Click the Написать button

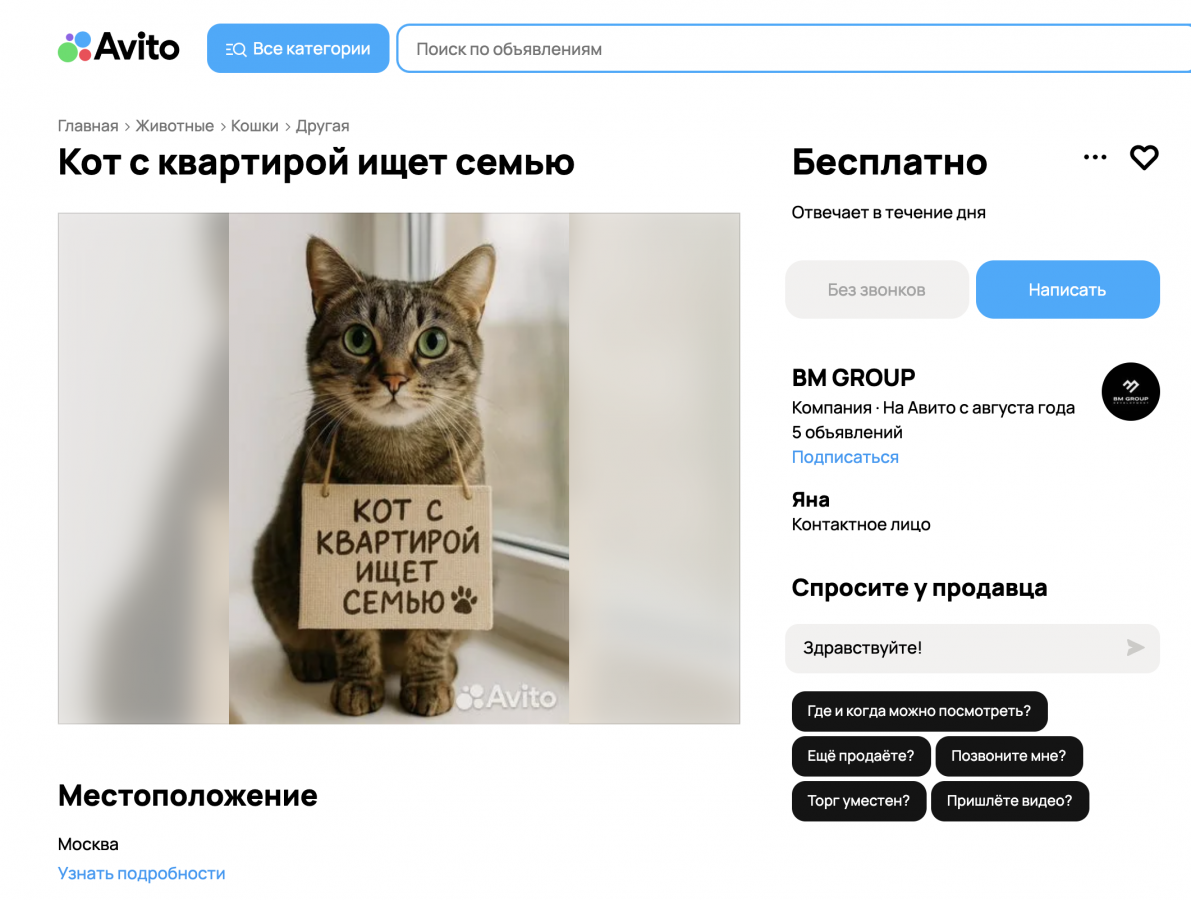coord(1067,289)
